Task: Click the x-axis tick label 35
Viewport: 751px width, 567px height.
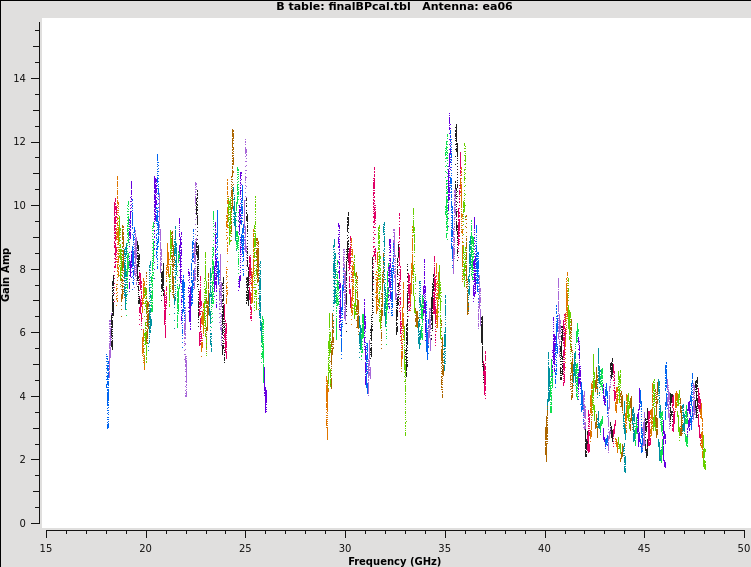Action: point(445,548)
